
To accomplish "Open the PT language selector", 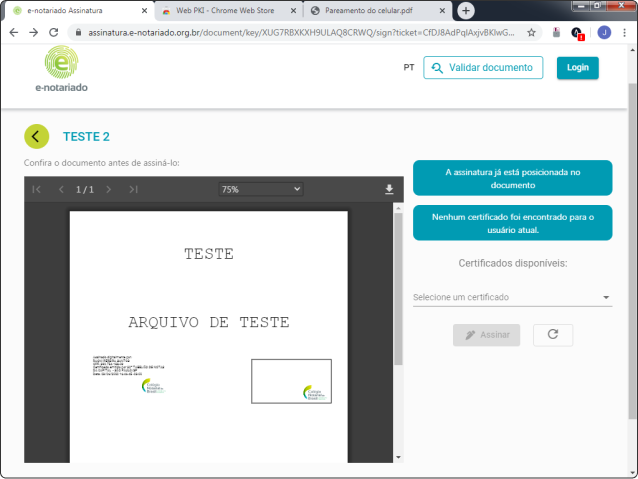I will click(x=409, y=68).
